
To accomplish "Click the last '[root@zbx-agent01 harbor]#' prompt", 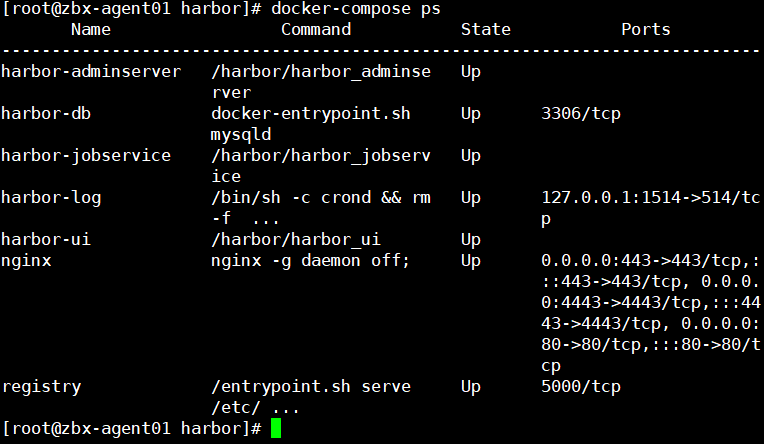I will (x=132, y=428).
